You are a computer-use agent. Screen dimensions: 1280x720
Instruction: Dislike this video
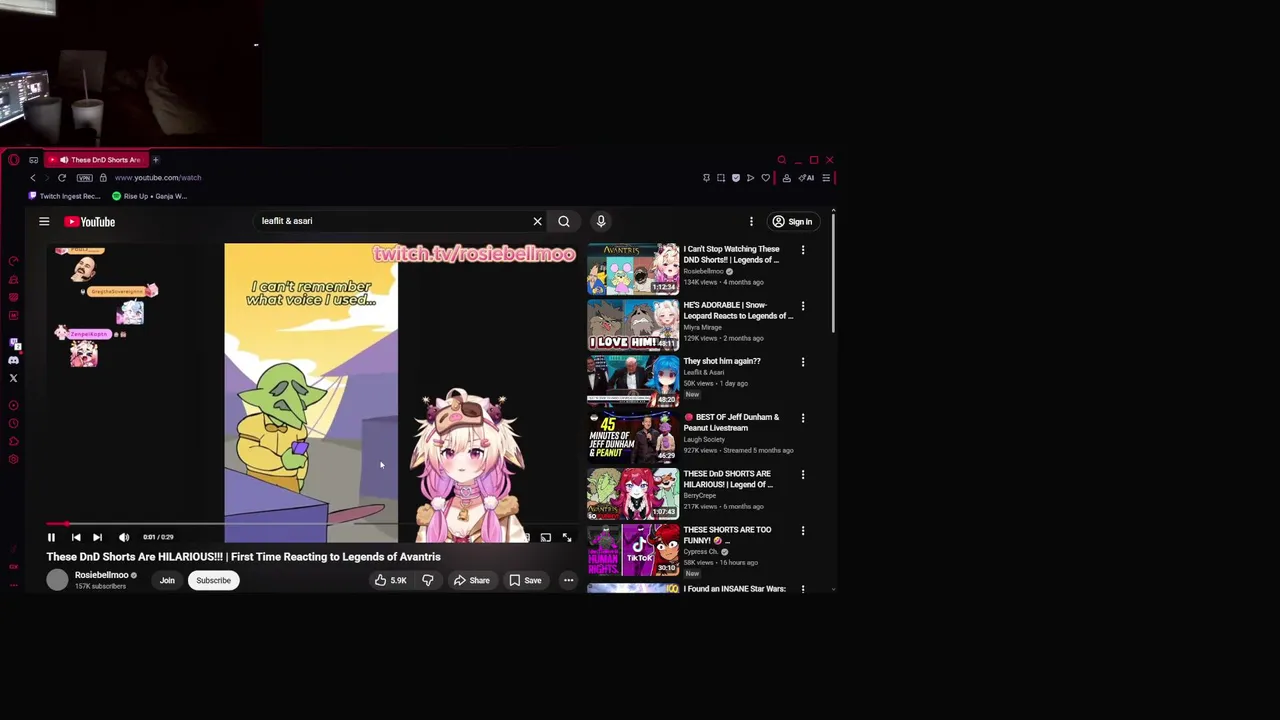(x=428, y=580)
